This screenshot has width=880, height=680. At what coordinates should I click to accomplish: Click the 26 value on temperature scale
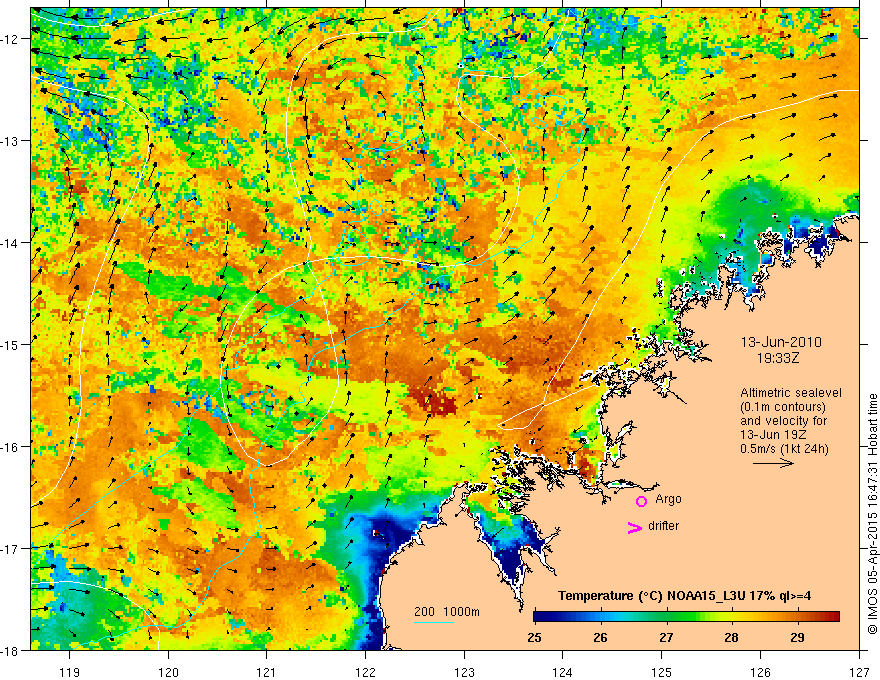[600, 637]
